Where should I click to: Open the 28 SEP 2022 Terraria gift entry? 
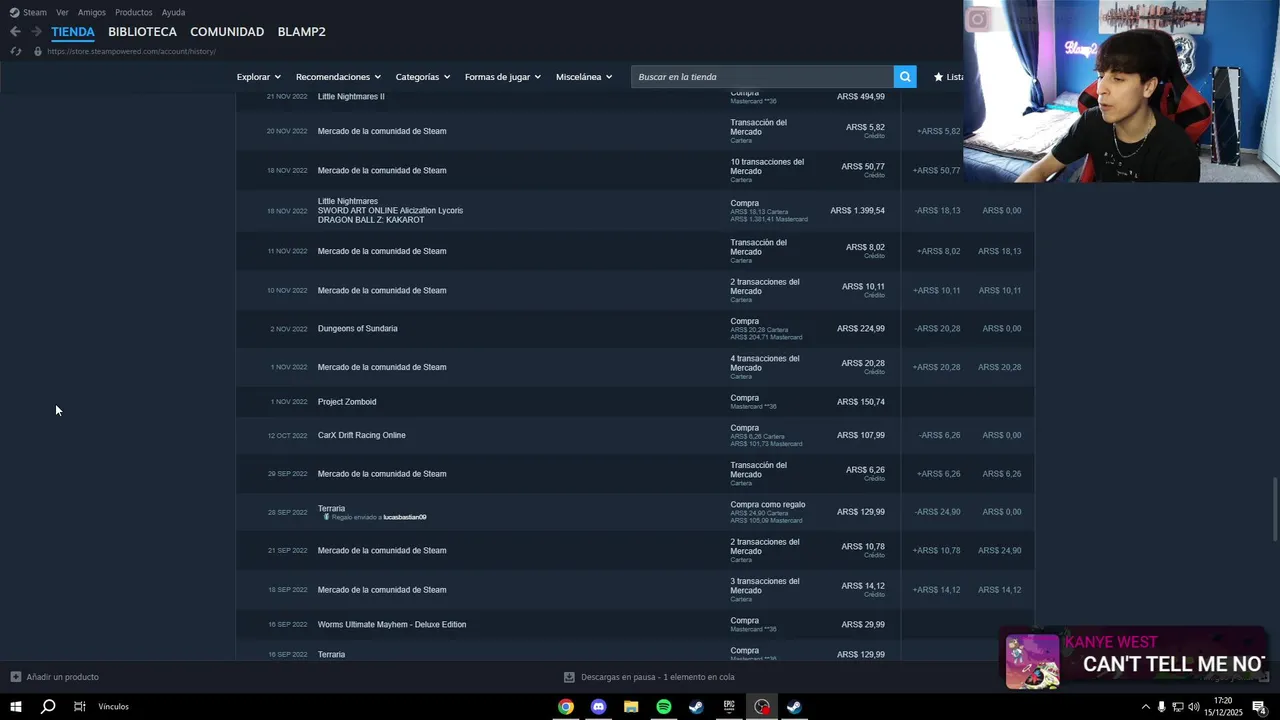click(635, 512)
